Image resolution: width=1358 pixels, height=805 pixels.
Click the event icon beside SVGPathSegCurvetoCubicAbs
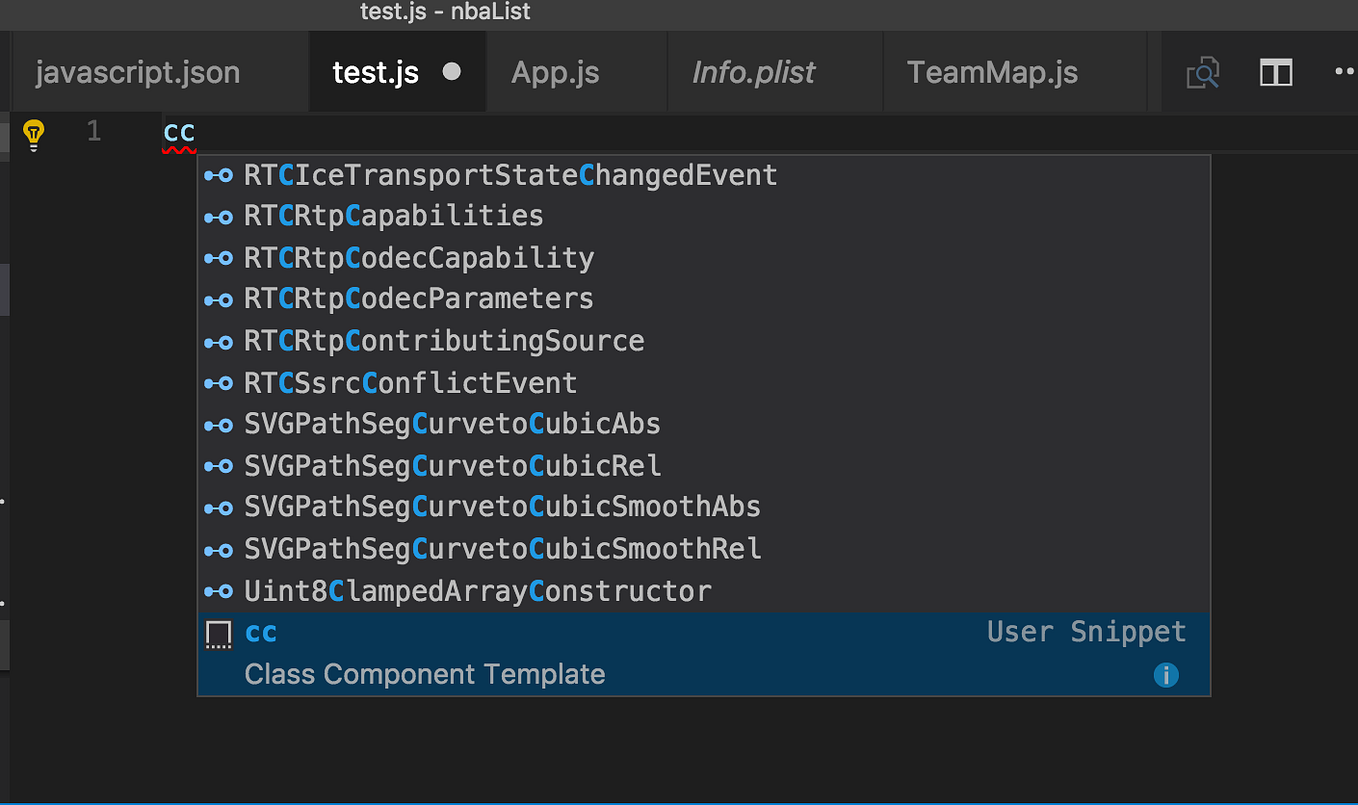pos(218,425)
